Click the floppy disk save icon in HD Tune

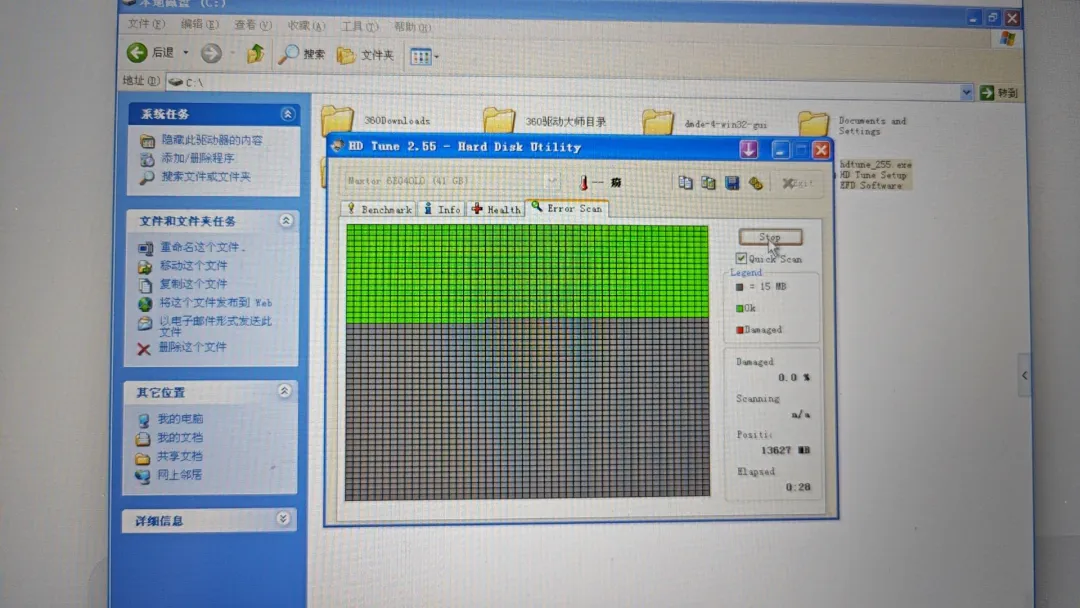point(731,182)
